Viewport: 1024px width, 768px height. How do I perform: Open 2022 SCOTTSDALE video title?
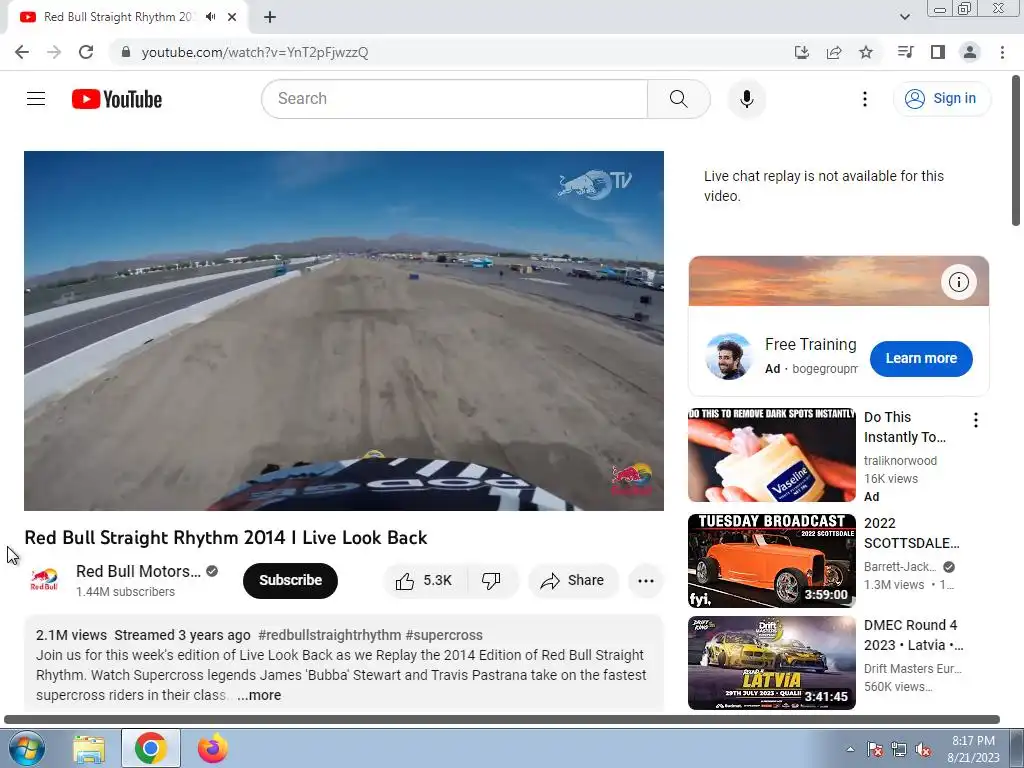(x=912, y=534)
